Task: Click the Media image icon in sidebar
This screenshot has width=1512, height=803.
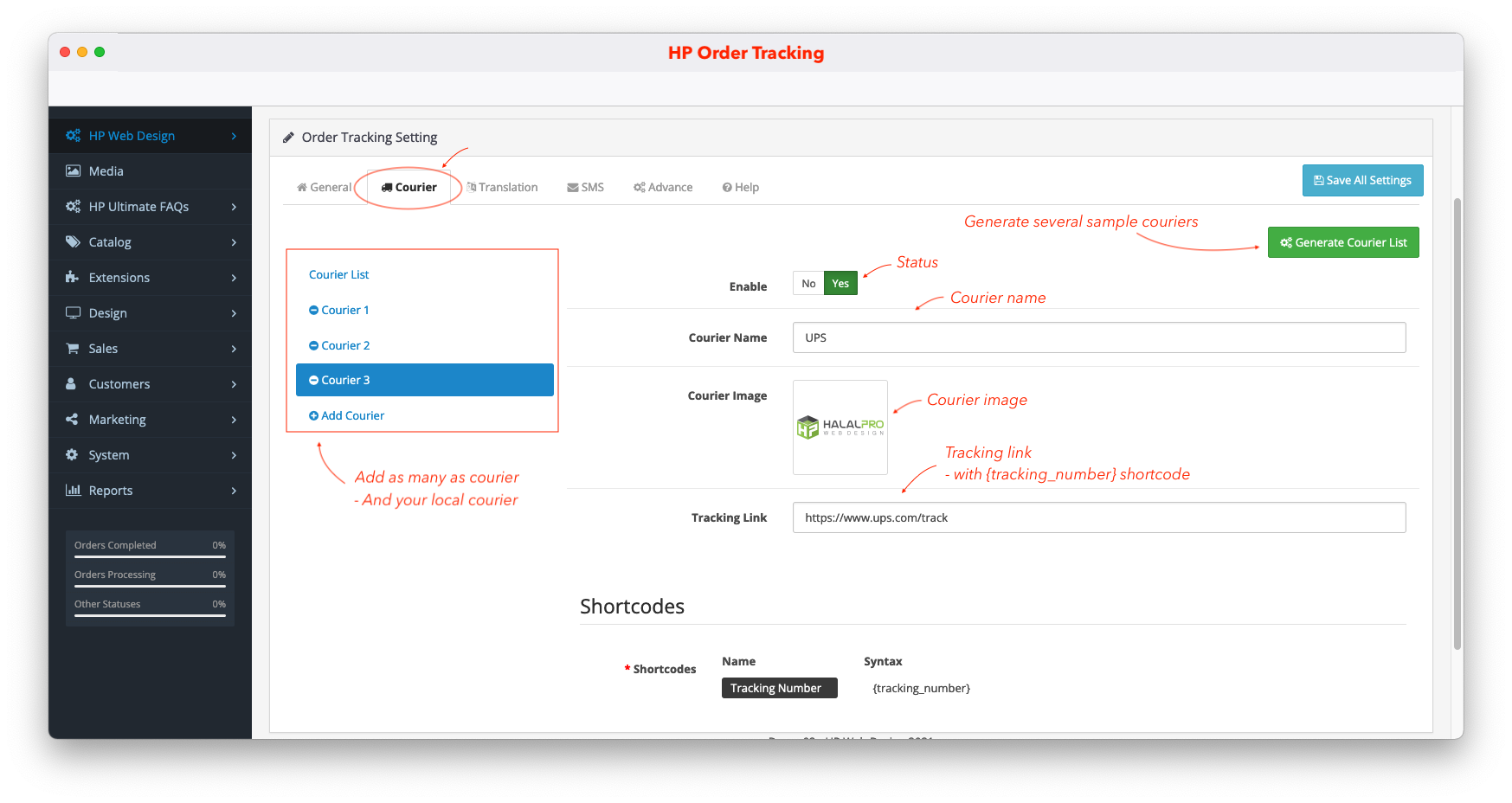Action: pyautogui.click(x=73, y=171)
